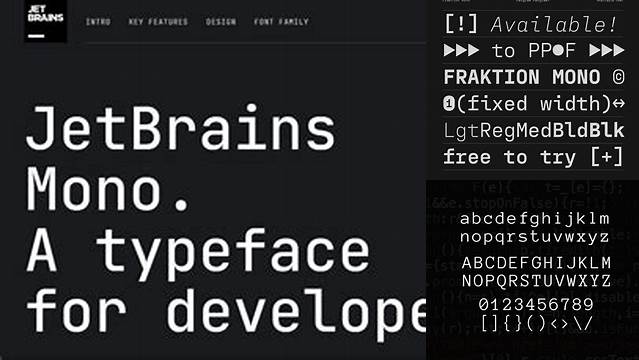Click the "Available!" italic link
The image size is (639, 360).
pyautogui.click(x=553, y=24)
